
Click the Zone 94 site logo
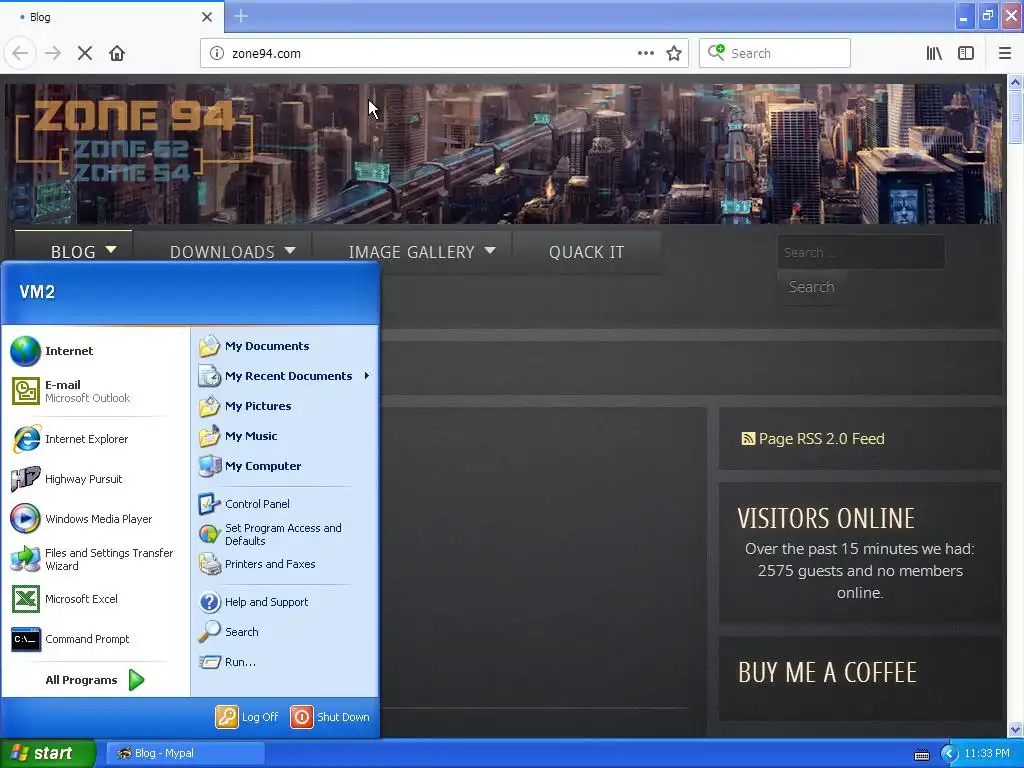[x=134, y=140]
